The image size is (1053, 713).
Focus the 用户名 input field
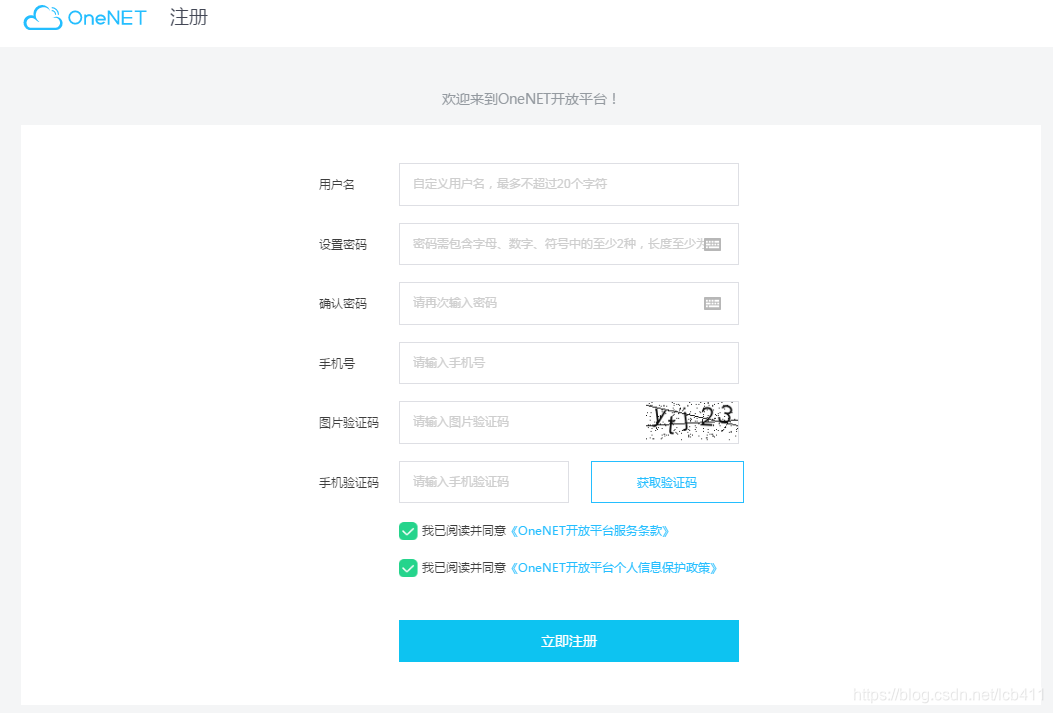(x=569, y=184)
